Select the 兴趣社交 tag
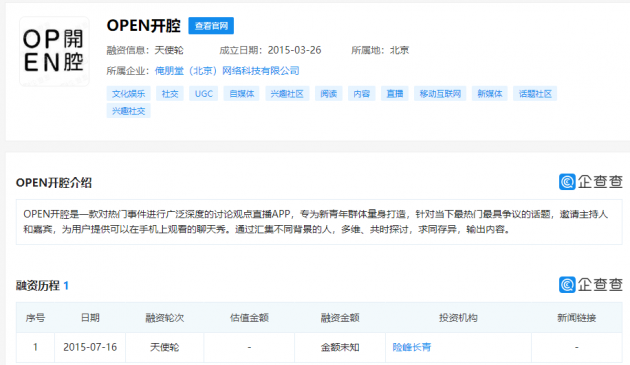This screenshot has height=365, width=630. coord(129,111)
